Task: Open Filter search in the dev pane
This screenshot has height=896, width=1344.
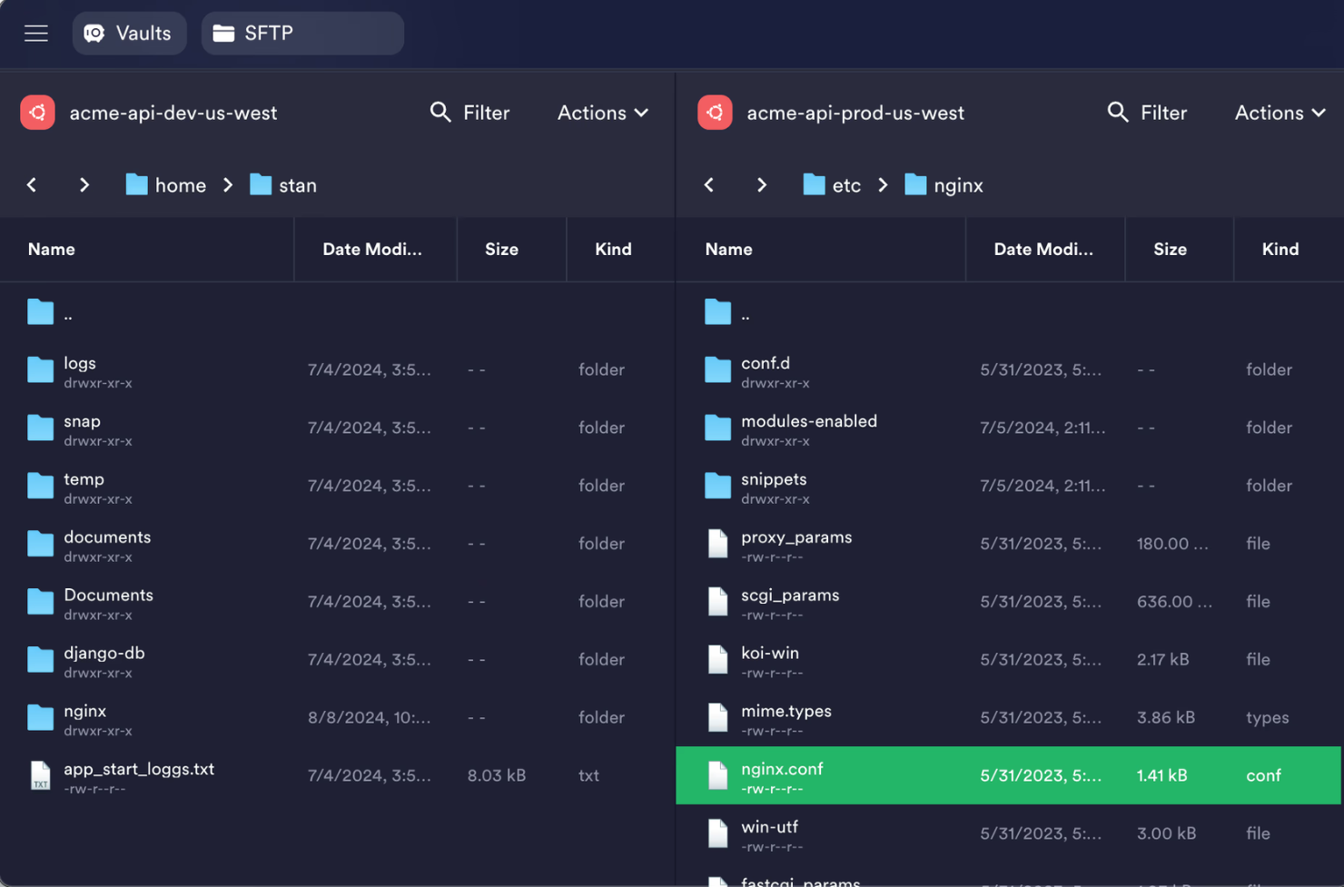Action: click(x=470, y=112)
